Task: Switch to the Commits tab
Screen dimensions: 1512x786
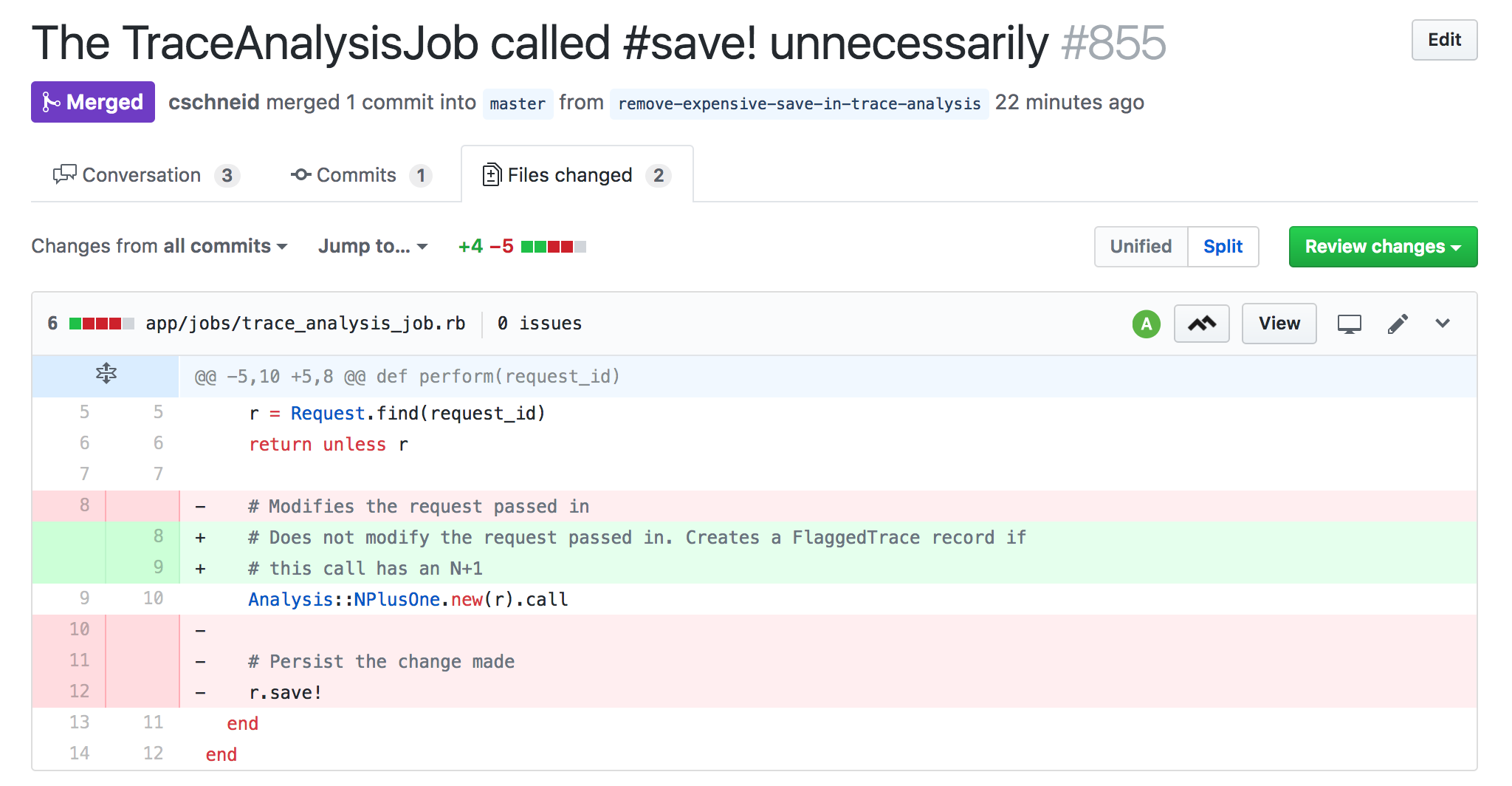Action: point(361,174)
